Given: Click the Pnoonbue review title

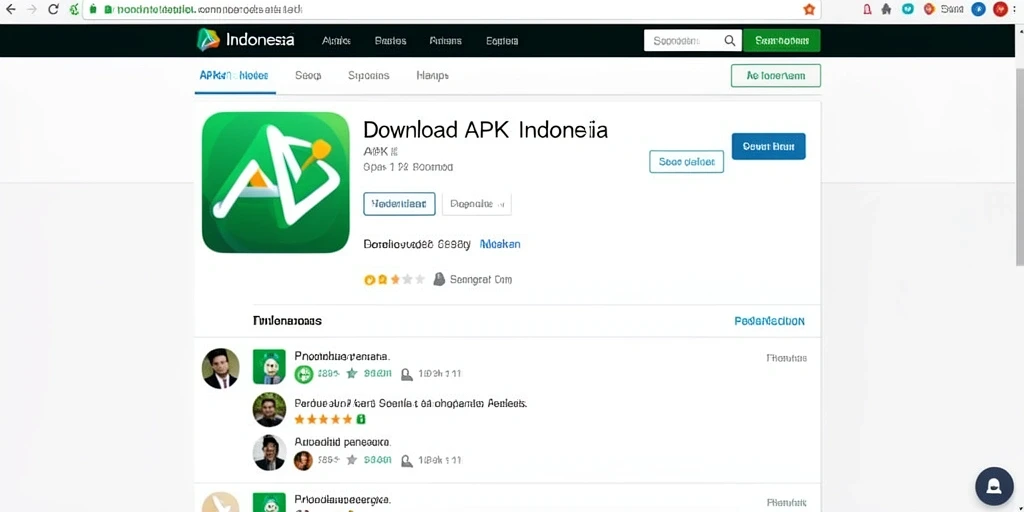Looking at the screenshot, I should [x=342, y=357].
